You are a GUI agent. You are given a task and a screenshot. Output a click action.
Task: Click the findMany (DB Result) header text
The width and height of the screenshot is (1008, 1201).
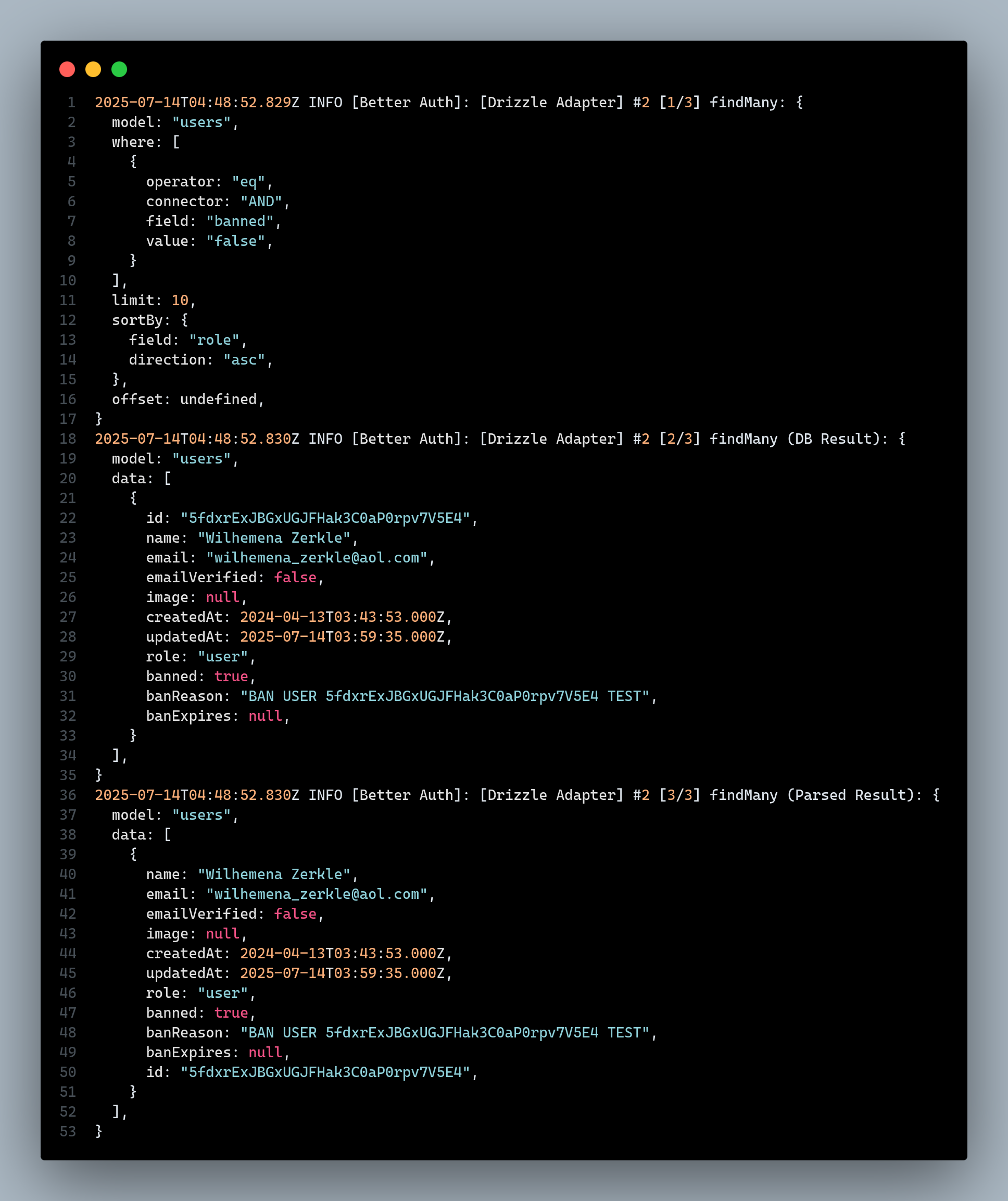tap(798, 439)
